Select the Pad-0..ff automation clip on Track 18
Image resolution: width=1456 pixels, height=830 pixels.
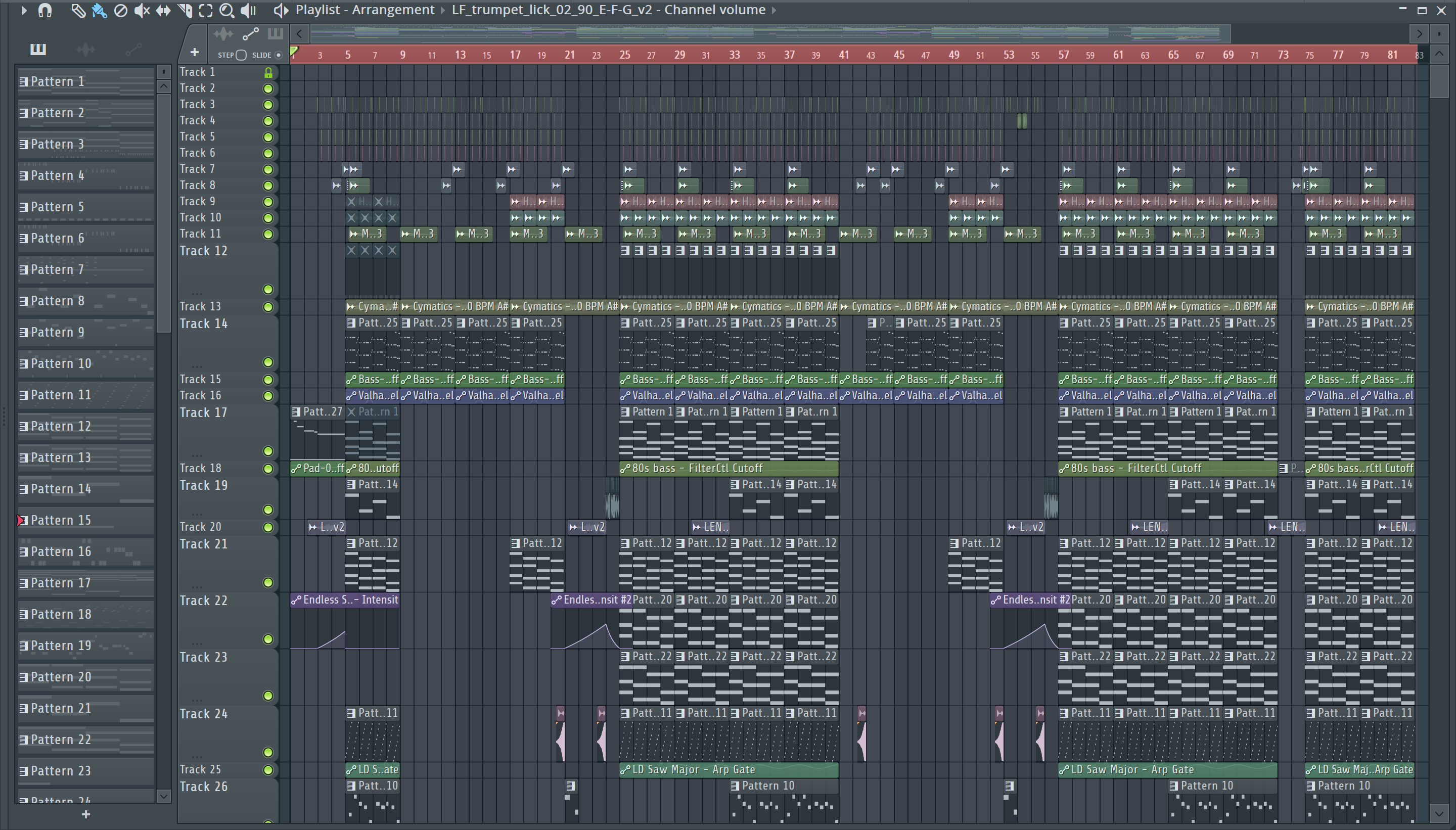pos(317,469)
